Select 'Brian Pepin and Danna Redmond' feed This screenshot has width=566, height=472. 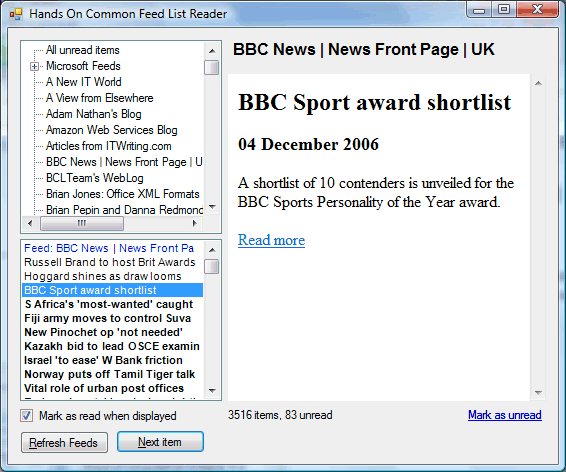coord(125,210)
